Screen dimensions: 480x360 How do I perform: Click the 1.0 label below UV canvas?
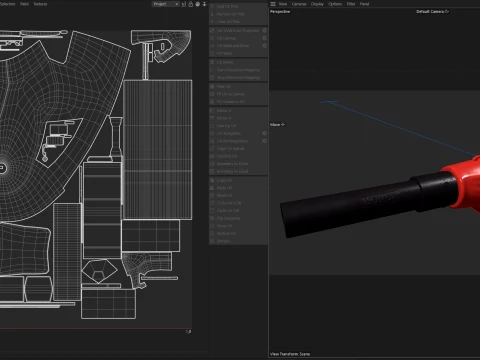pos(188,332)
